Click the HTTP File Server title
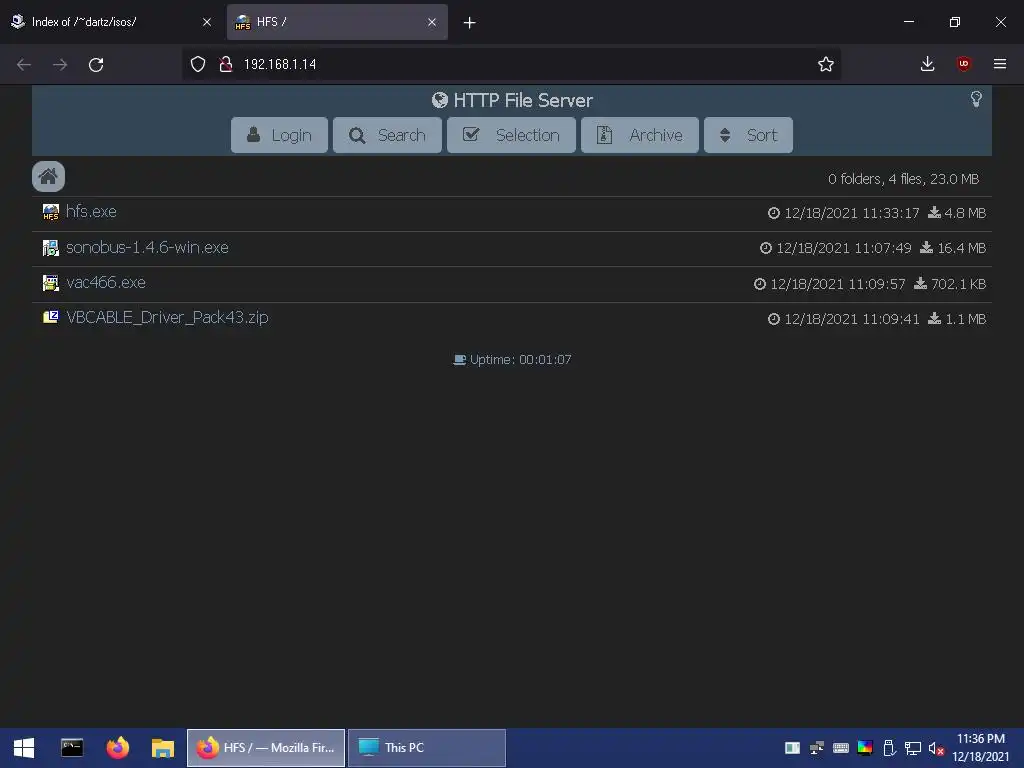1024x768 pixels. point(523,100)
